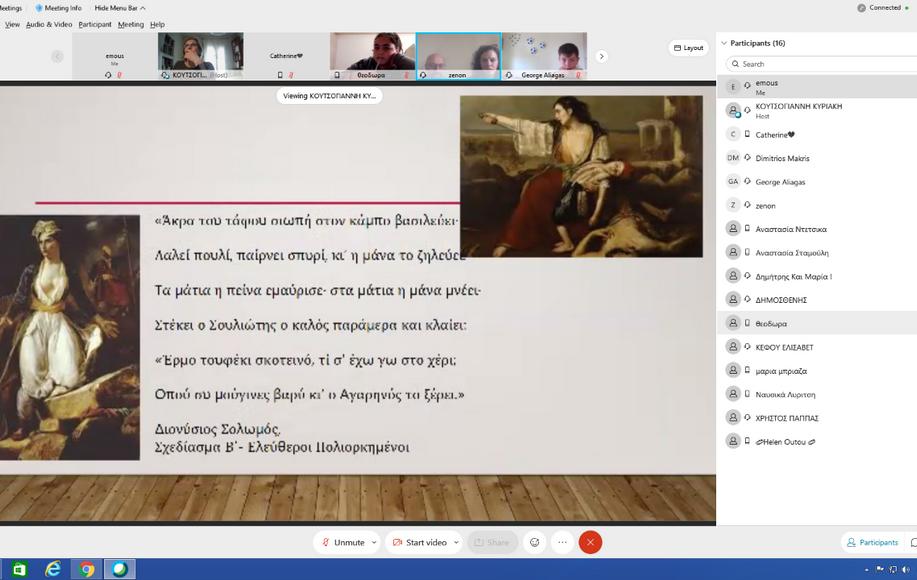Open Google Chrome from taskbar
The height and width of the screenshot is (580, 917).
coord(87,569)
